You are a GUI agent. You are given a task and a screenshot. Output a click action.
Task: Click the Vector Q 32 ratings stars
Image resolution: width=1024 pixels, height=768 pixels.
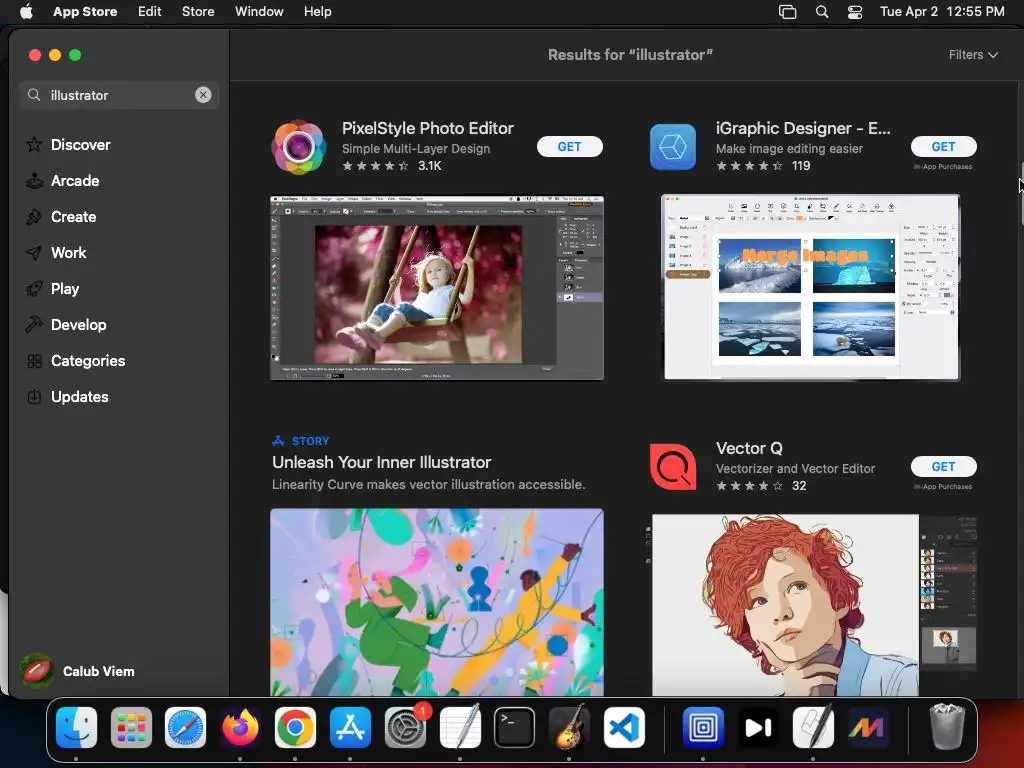pos(761,486)
